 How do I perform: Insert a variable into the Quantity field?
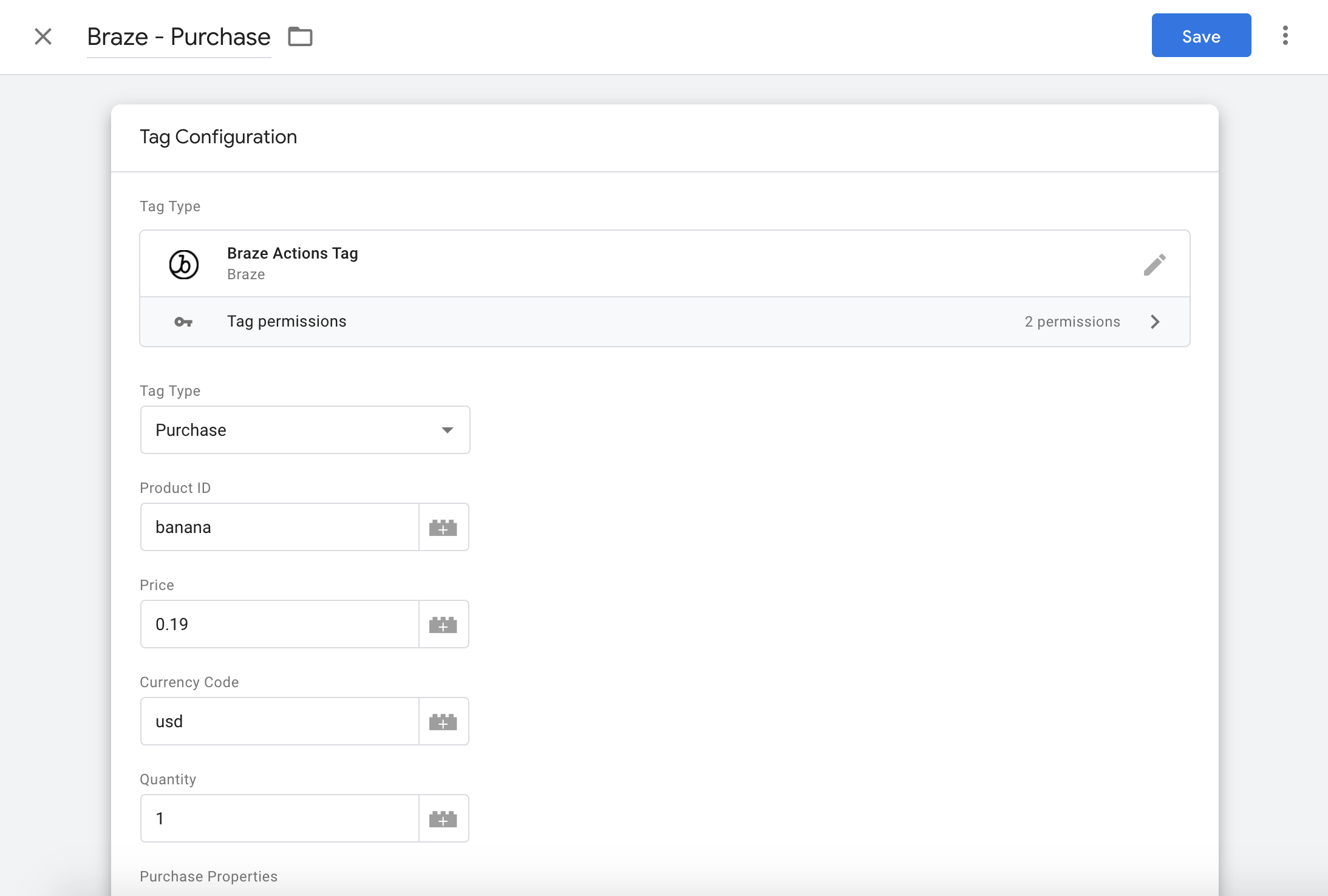coord(443,818)
